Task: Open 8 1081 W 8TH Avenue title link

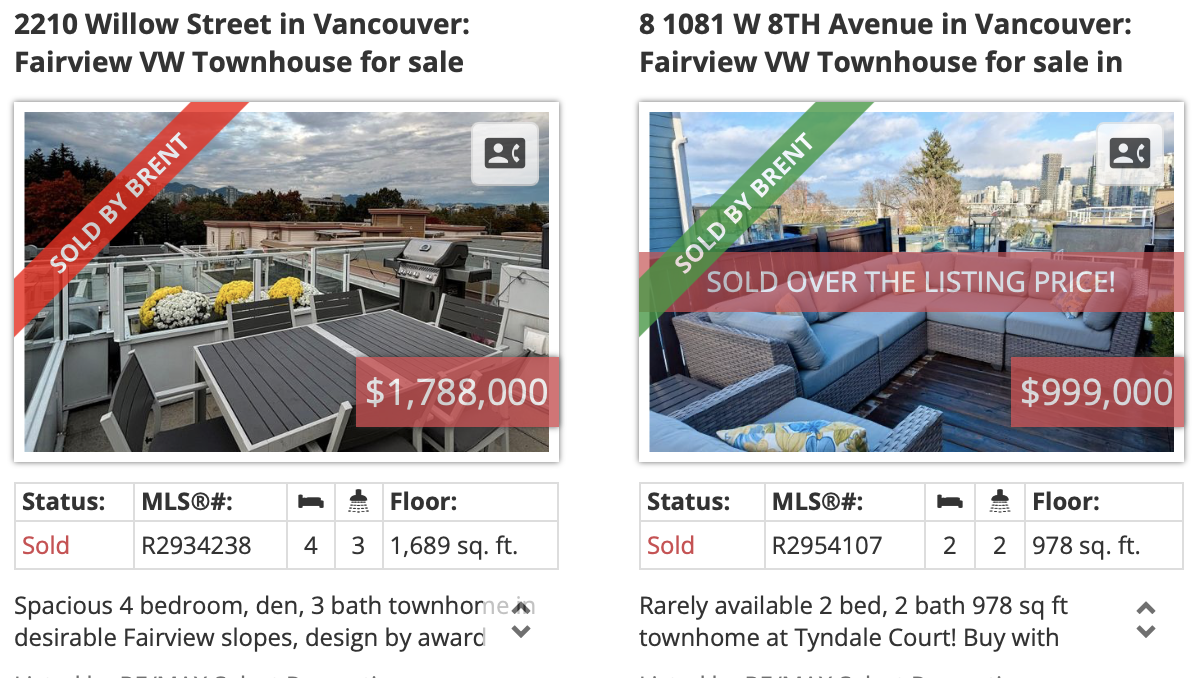Action: 886,43
